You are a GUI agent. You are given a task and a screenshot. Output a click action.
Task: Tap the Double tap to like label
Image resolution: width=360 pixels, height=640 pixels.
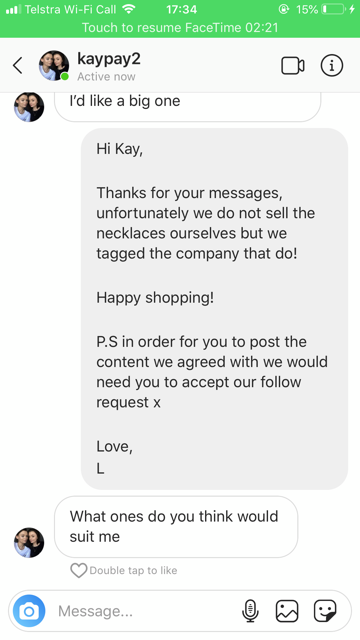(x=133, y=570)
